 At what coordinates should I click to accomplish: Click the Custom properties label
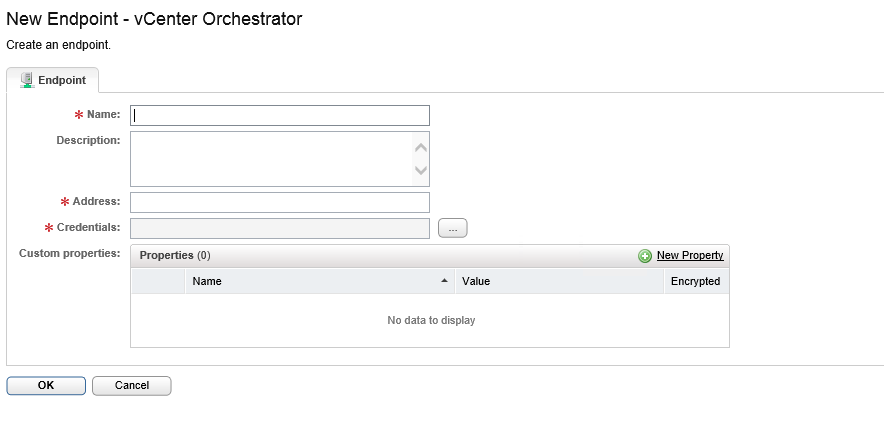tap(70, 253)
